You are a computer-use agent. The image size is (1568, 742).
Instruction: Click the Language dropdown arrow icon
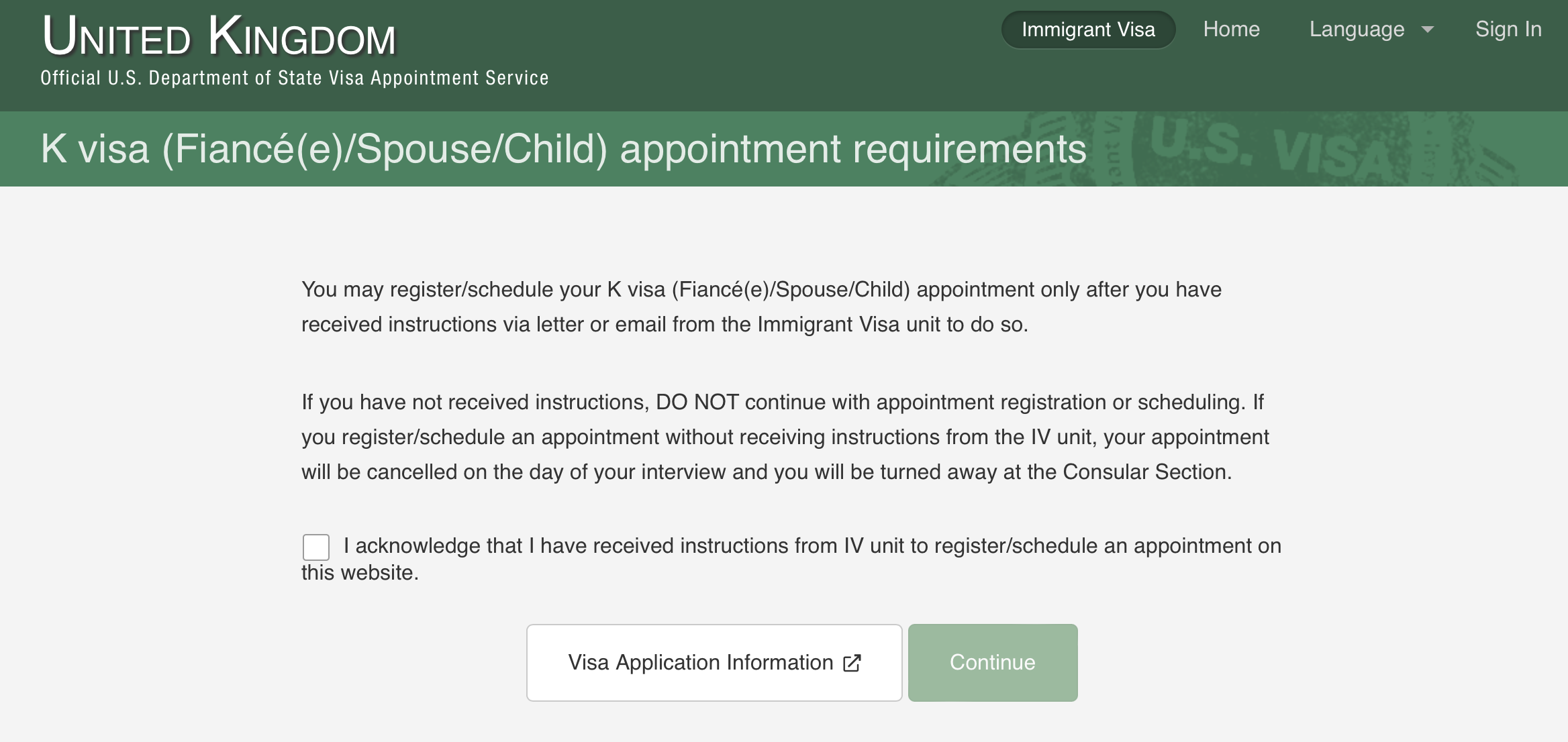1428,30
